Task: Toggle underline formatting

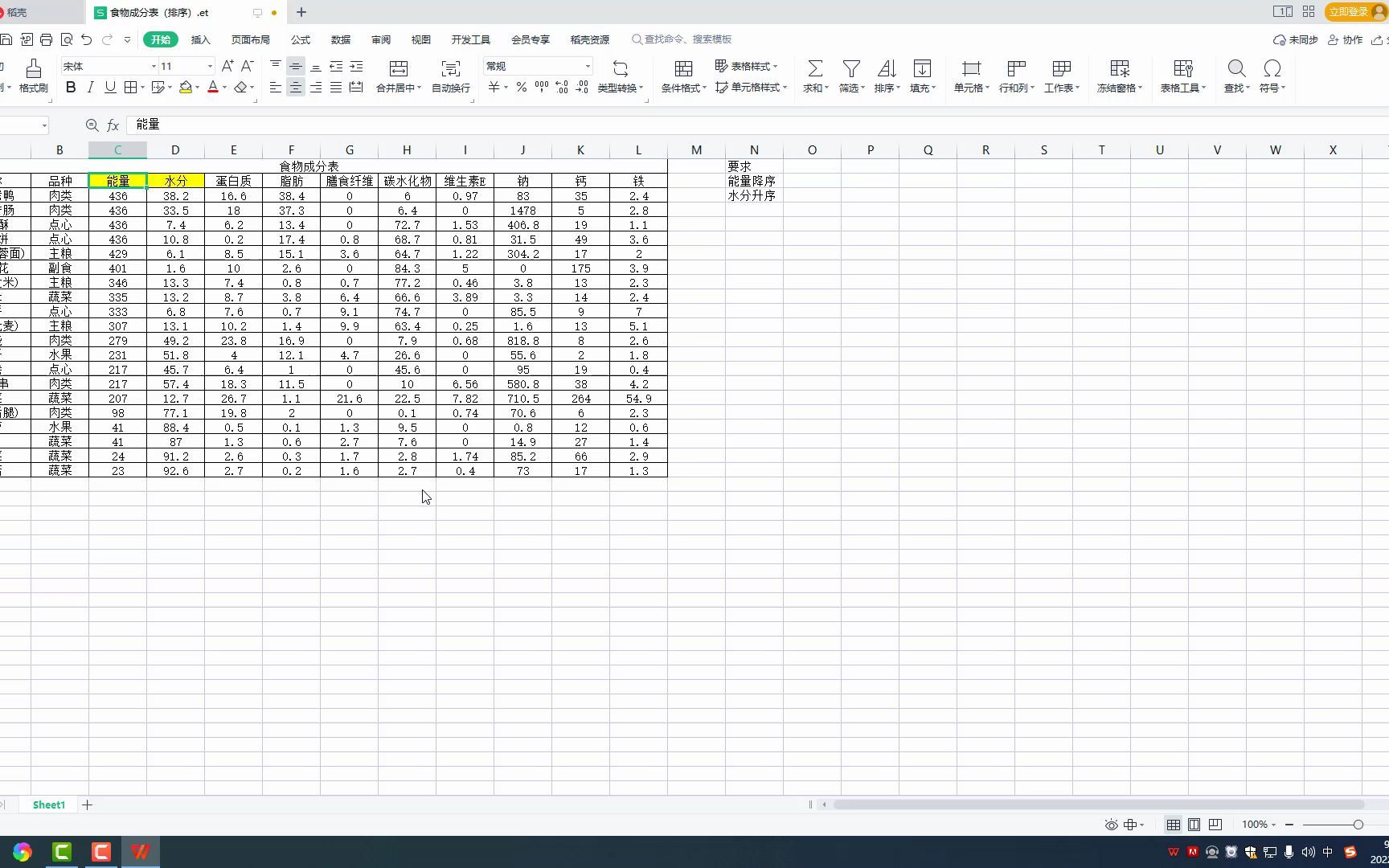Action: pyautogui.click(x=110, y=88)
